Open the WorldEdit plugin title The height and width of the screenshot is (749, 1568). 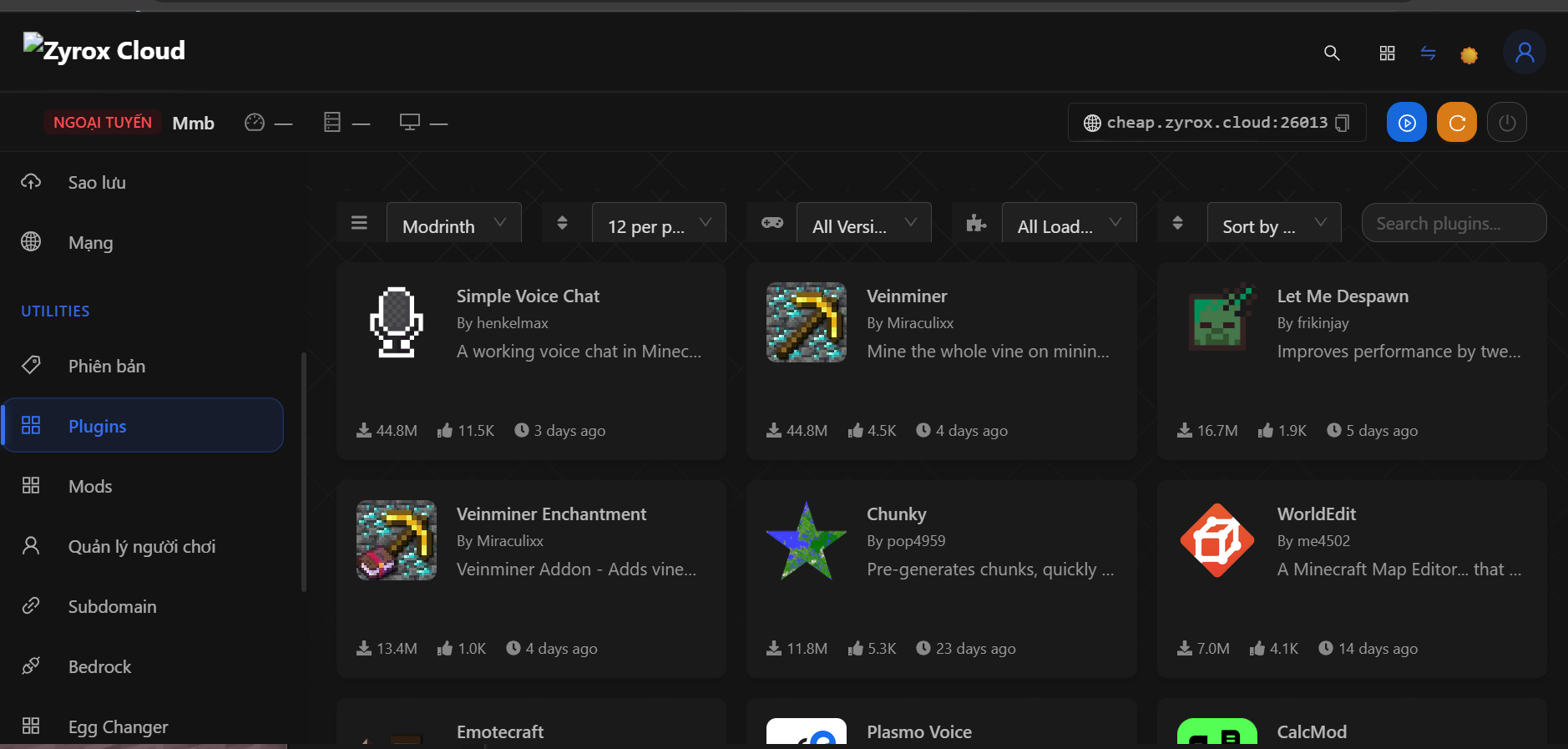point(1316,514)
